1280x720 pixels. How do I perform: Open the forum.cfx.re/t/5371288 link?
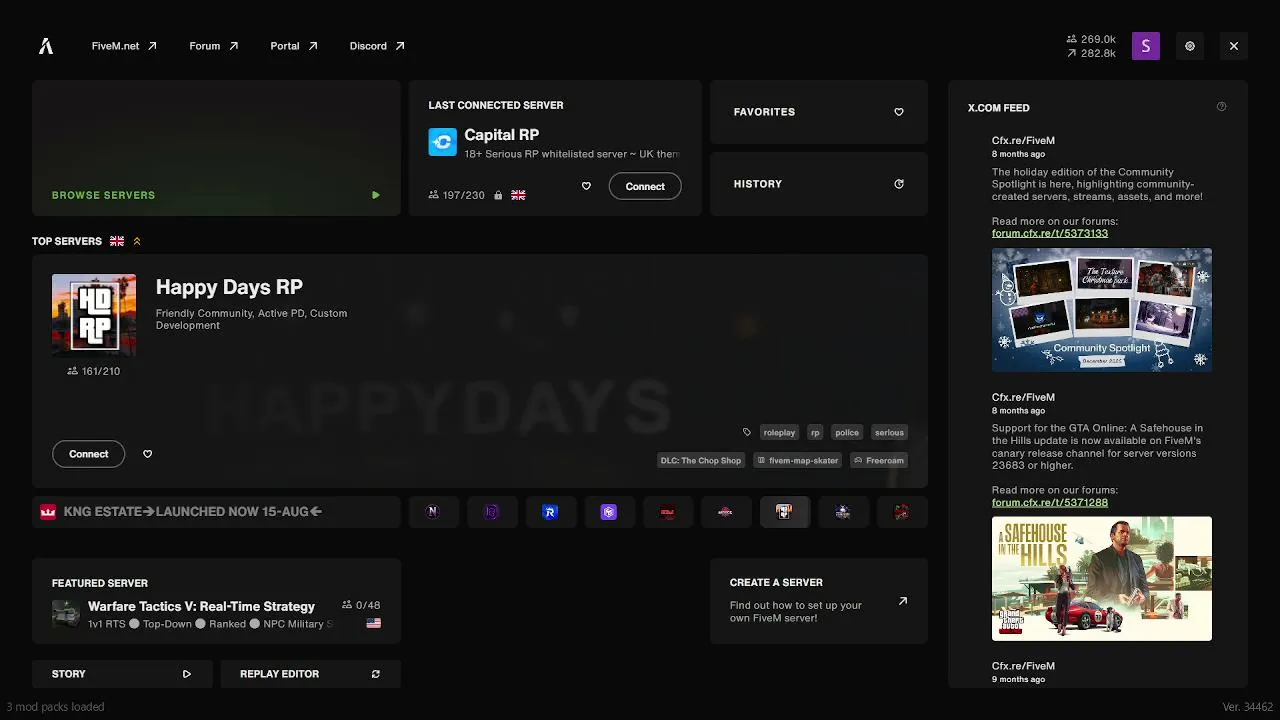tap(1050, 502)
